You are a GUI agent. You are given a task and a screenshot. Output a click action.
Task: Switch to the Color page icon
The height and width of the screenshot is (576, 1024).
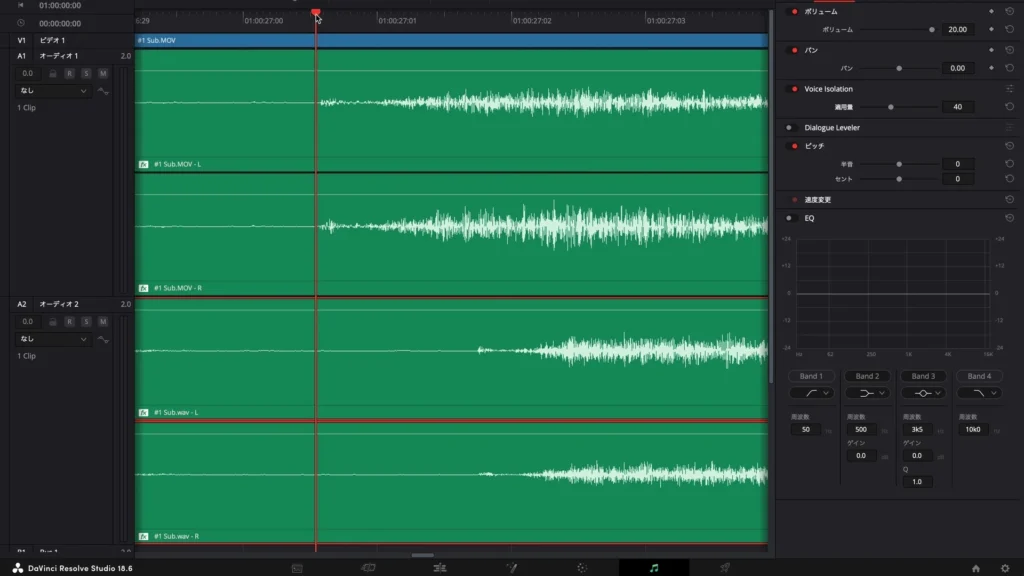pyautogui.click(x=582, y=567)
